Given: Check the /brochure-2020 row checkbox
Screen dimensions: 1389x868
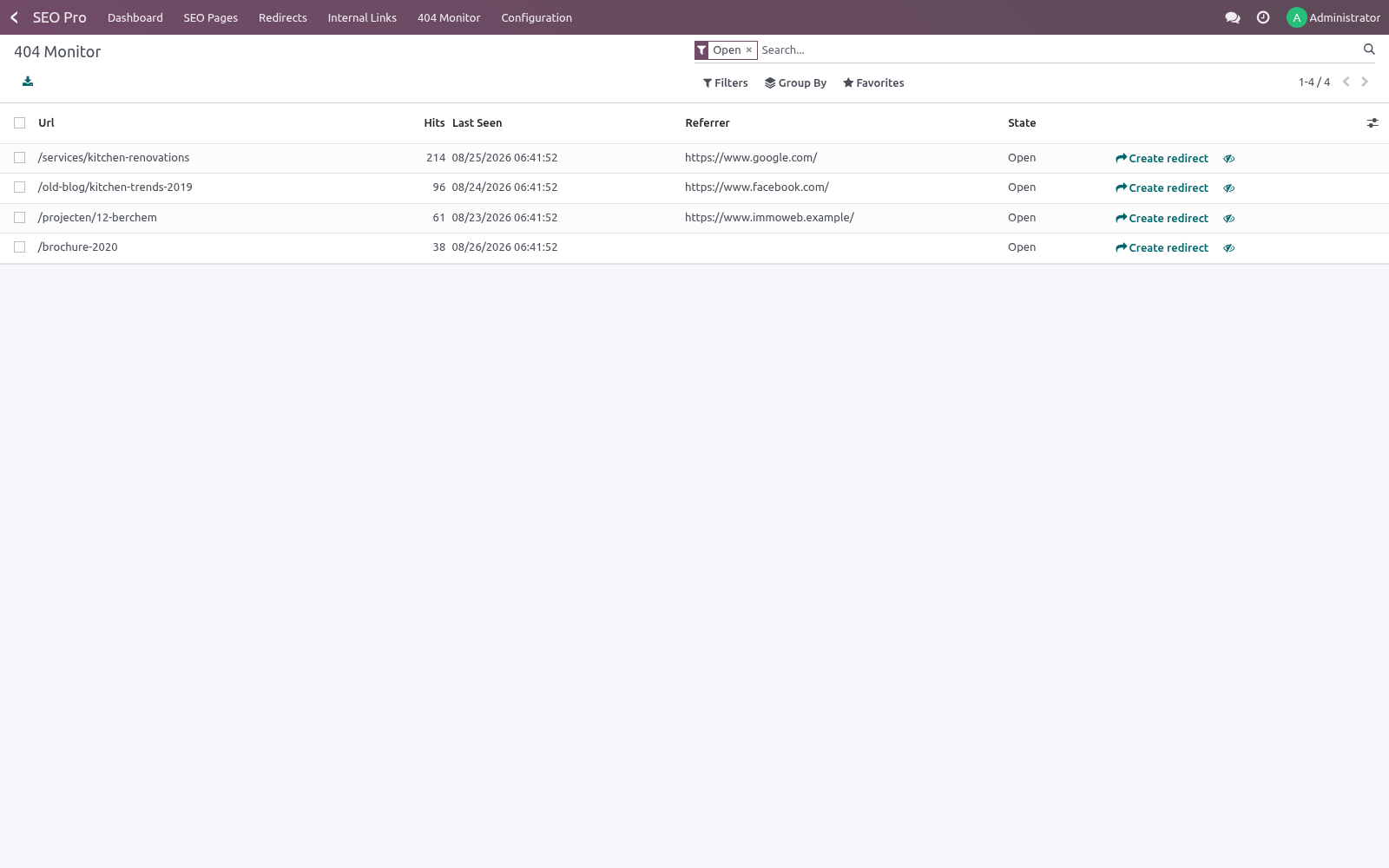Looking at the screenshot, I should pos(19,247).
